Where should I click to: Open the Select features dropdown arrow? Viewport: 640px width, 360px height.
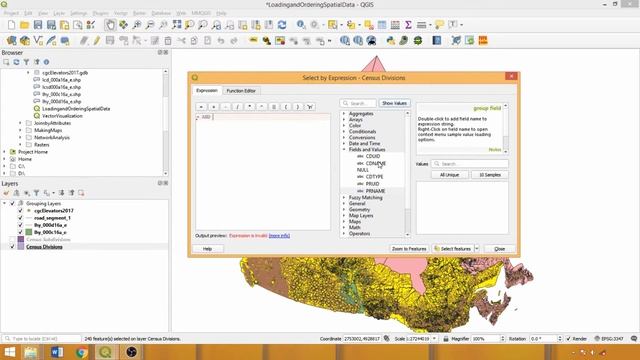point(476,249)
